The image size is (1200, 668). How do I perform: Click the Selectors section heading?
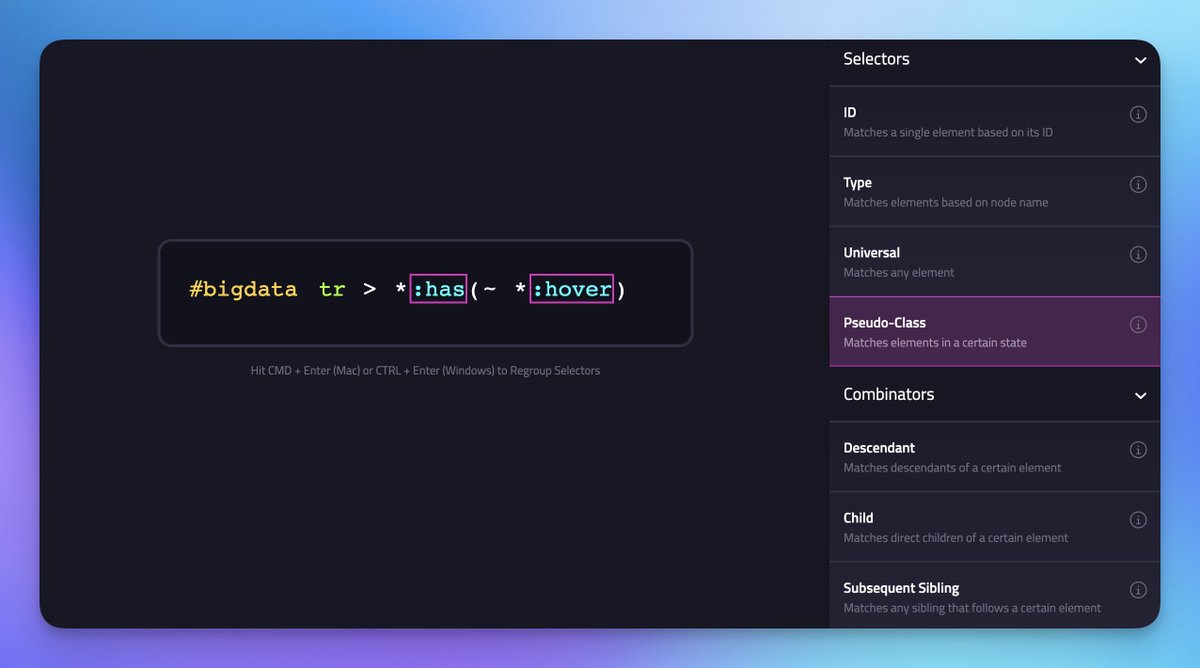coord(876,59)
